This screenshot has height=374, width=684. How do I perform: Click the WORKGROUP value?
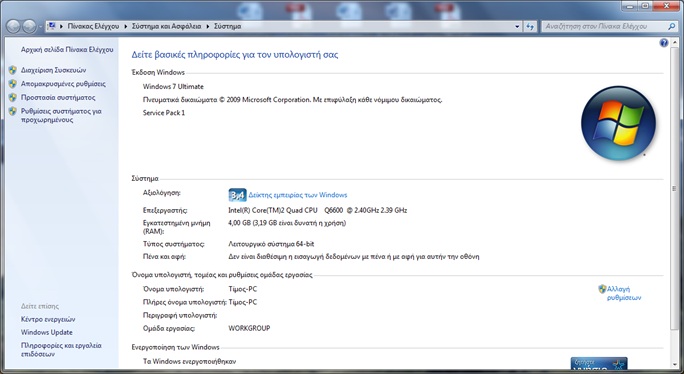click(249, 328)
